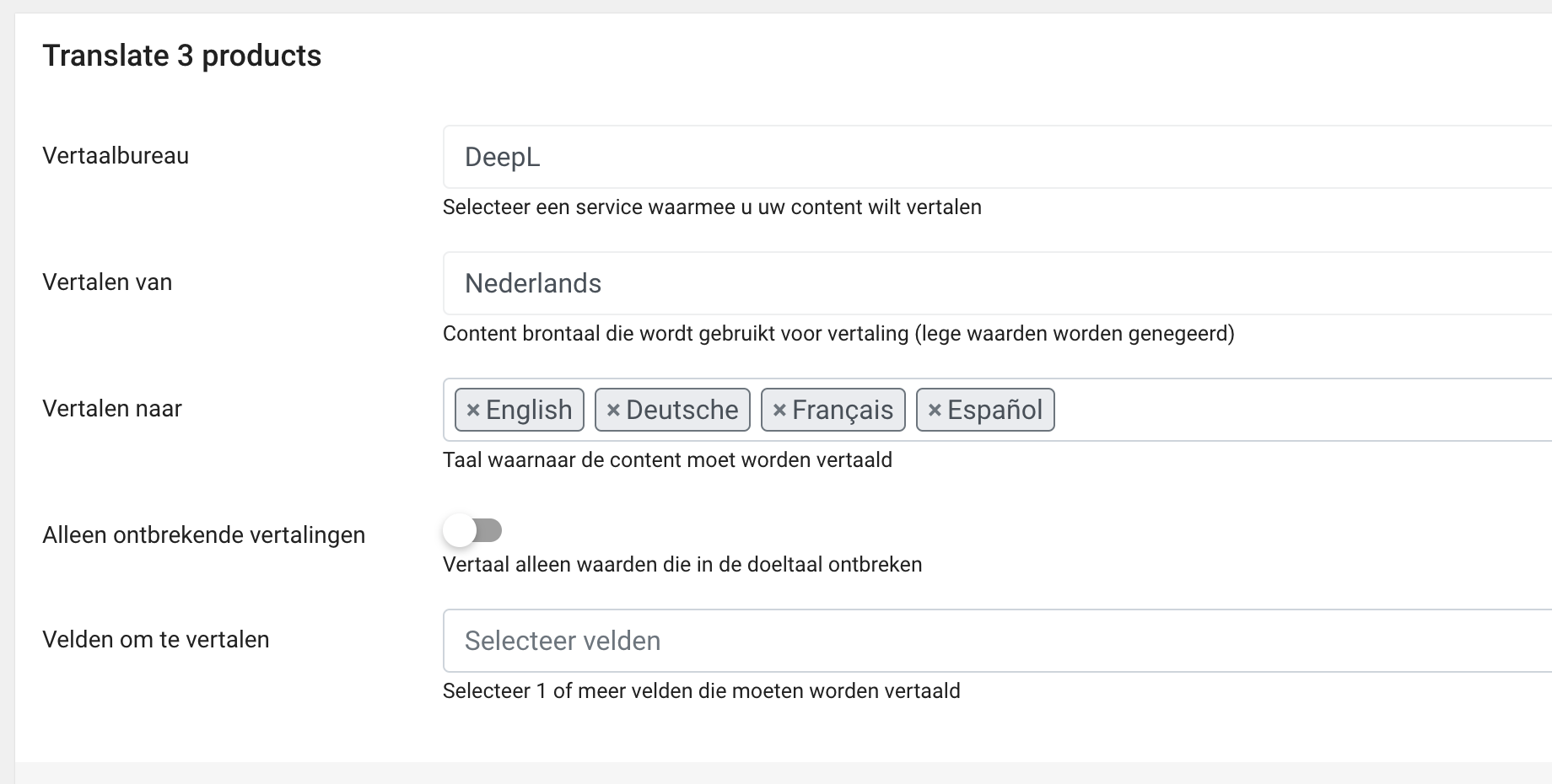The height and width of the screenshot is (784, 1552).
Task: Click empty space after the Español tag
Action: click(1299, 411)
